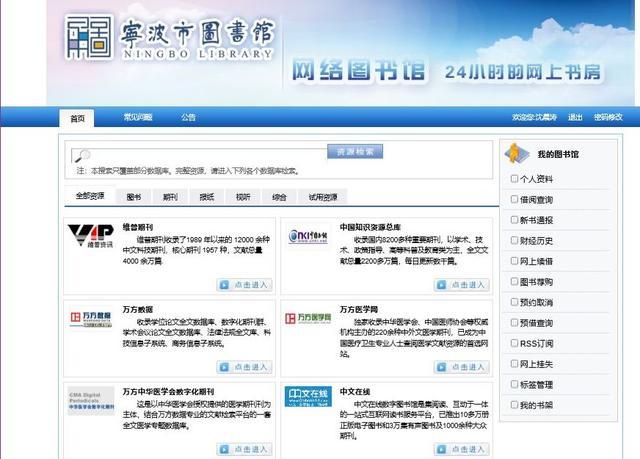The image size is (640, 459).
Task: Click the 我的图书馆 panel heading
Action: (558, 154)
